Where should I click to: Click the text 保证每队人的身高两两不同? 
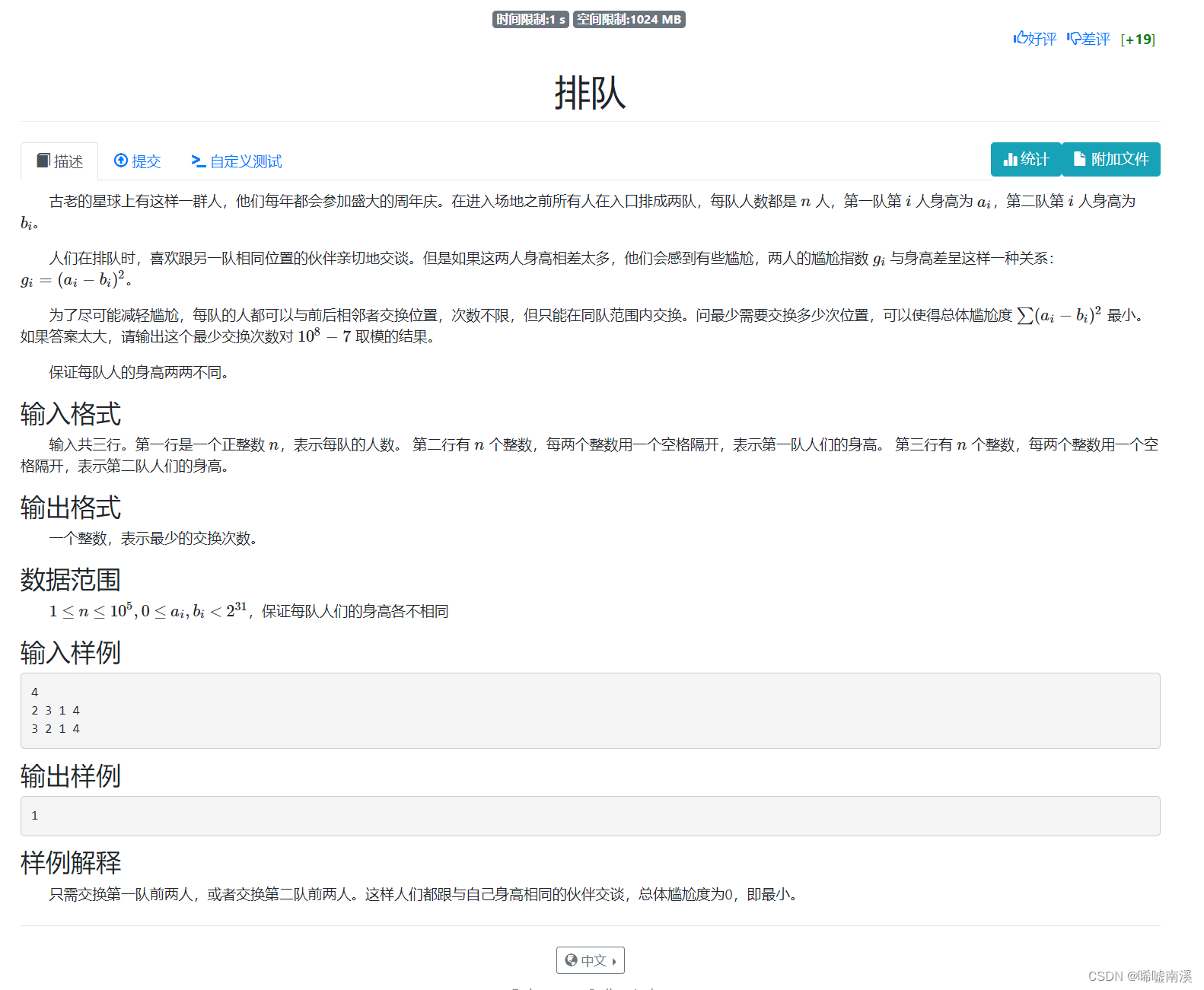click(x=139, y=372)
